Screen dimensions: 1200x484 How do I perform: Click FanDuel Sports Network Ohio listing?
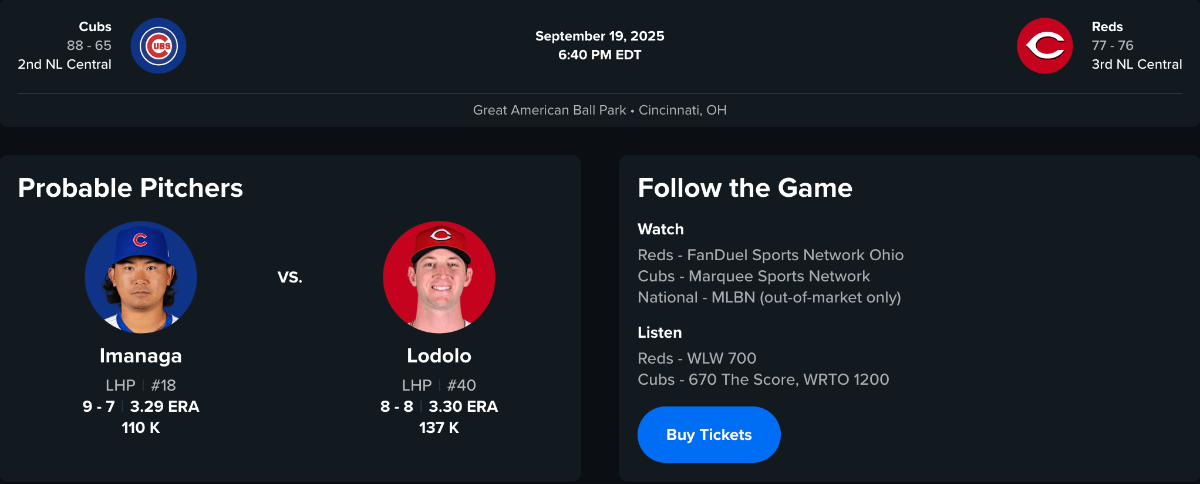[770, 255]
